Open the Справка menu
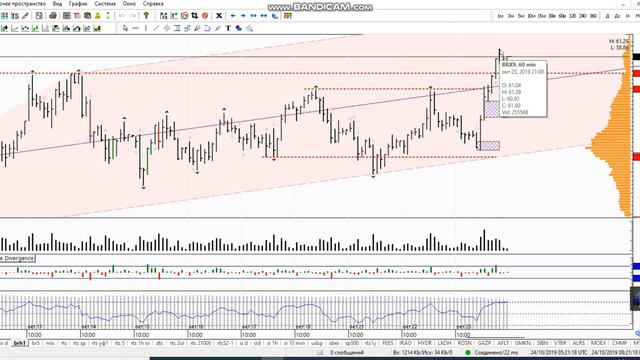 click(153, 4)
